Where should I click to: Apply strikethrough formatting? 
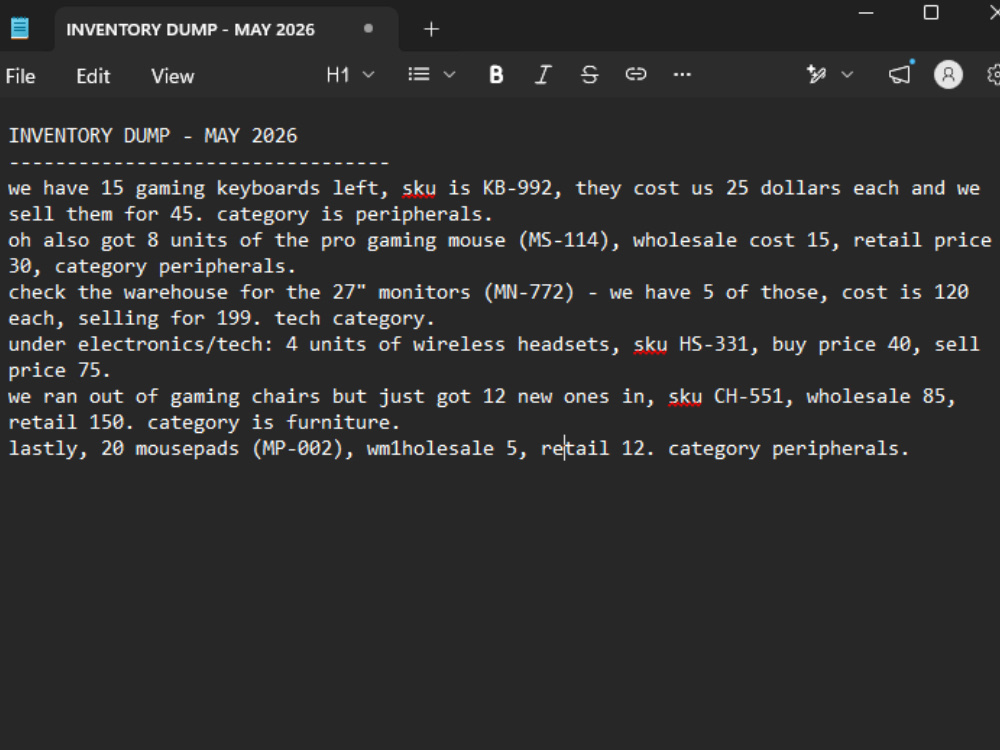coord(589,75)
